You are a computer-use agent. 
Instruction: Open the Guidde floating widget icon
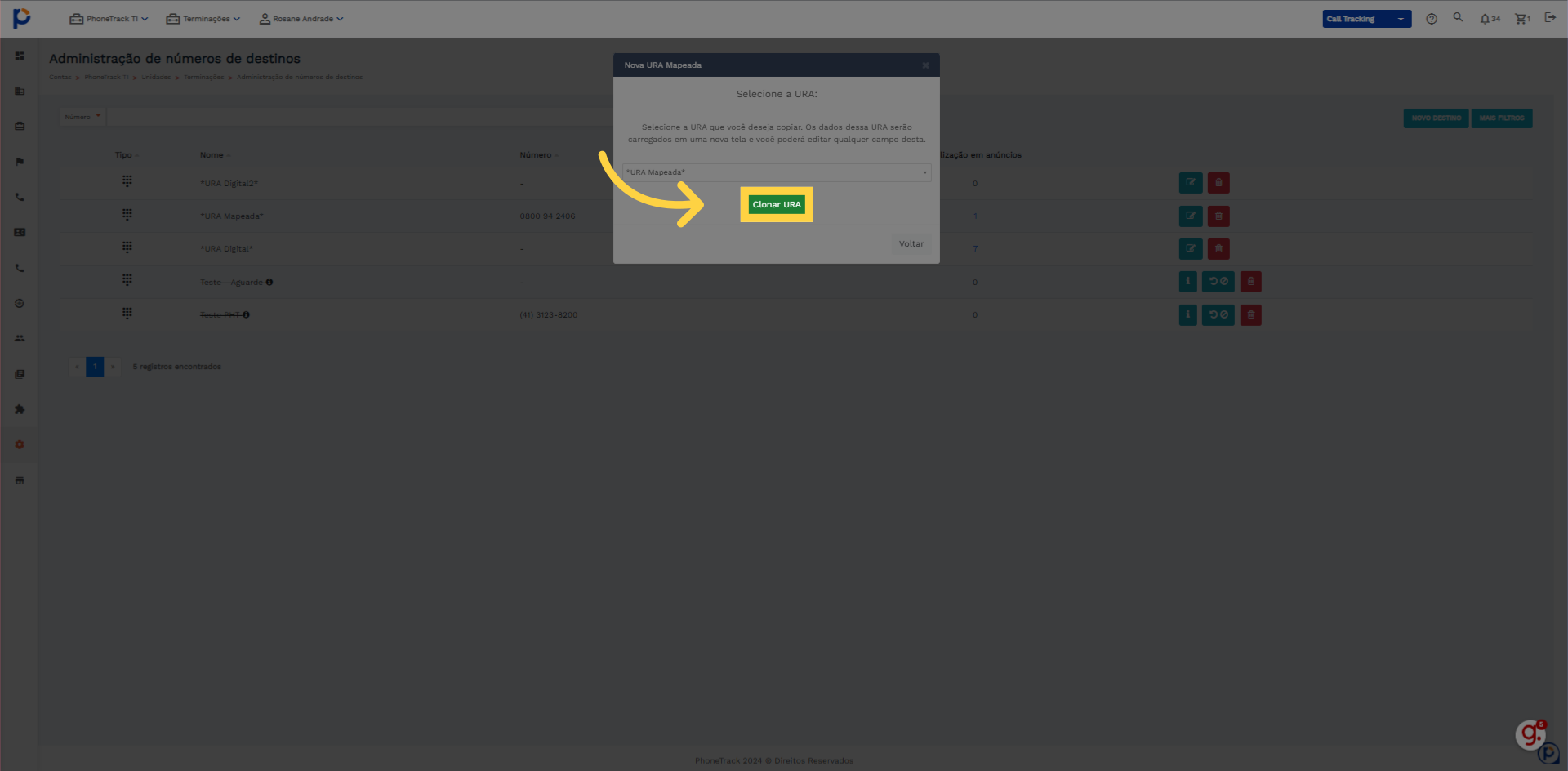[x=1531, y=734]
